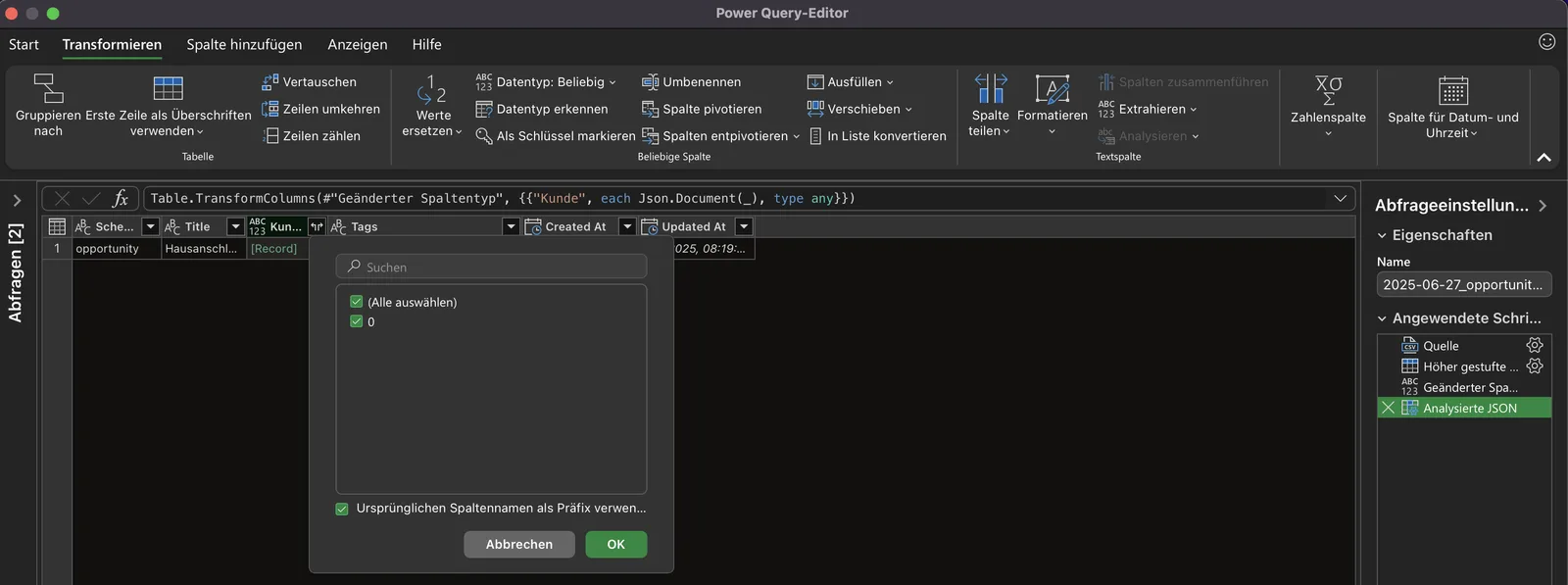Open filter dropdown for Tags column
Screen dimensions: 1568x585
coord(511,226)
